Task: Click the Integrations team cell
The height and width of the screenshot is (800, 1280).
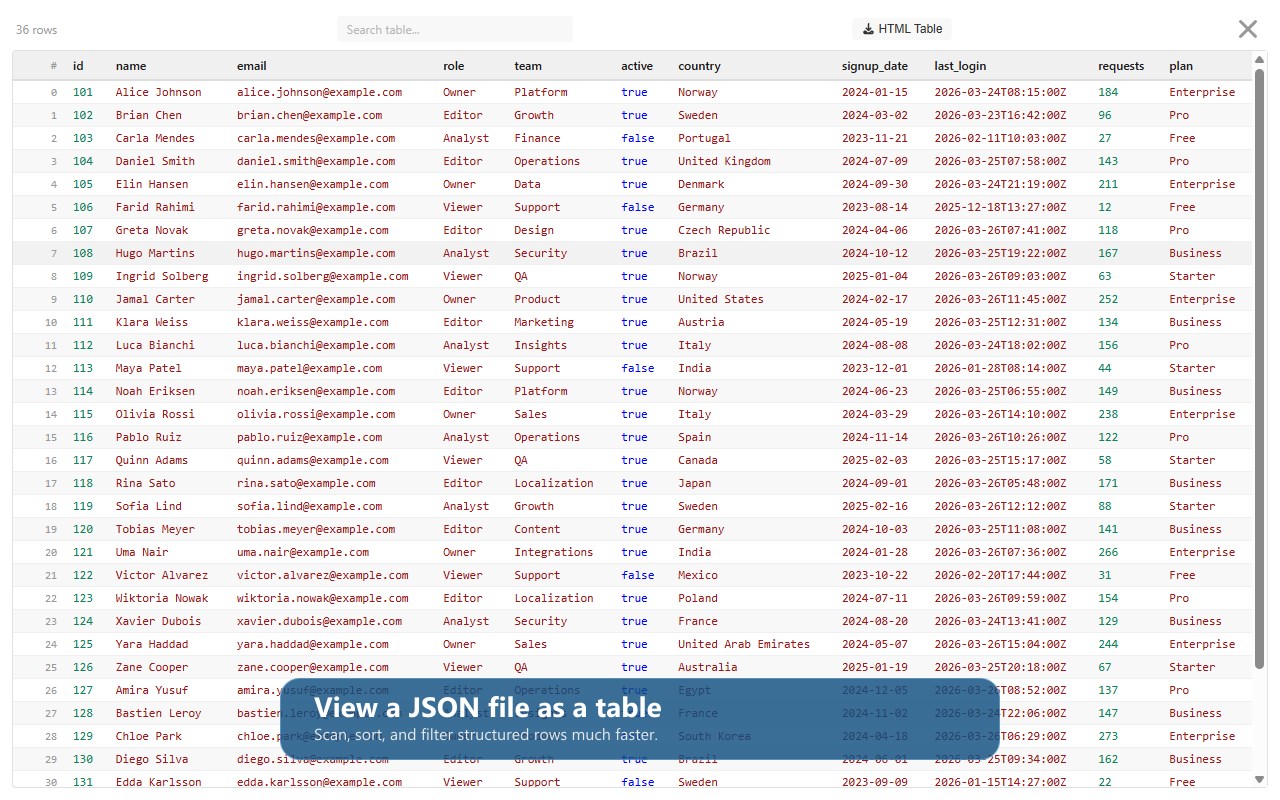Action: point(553,552)
